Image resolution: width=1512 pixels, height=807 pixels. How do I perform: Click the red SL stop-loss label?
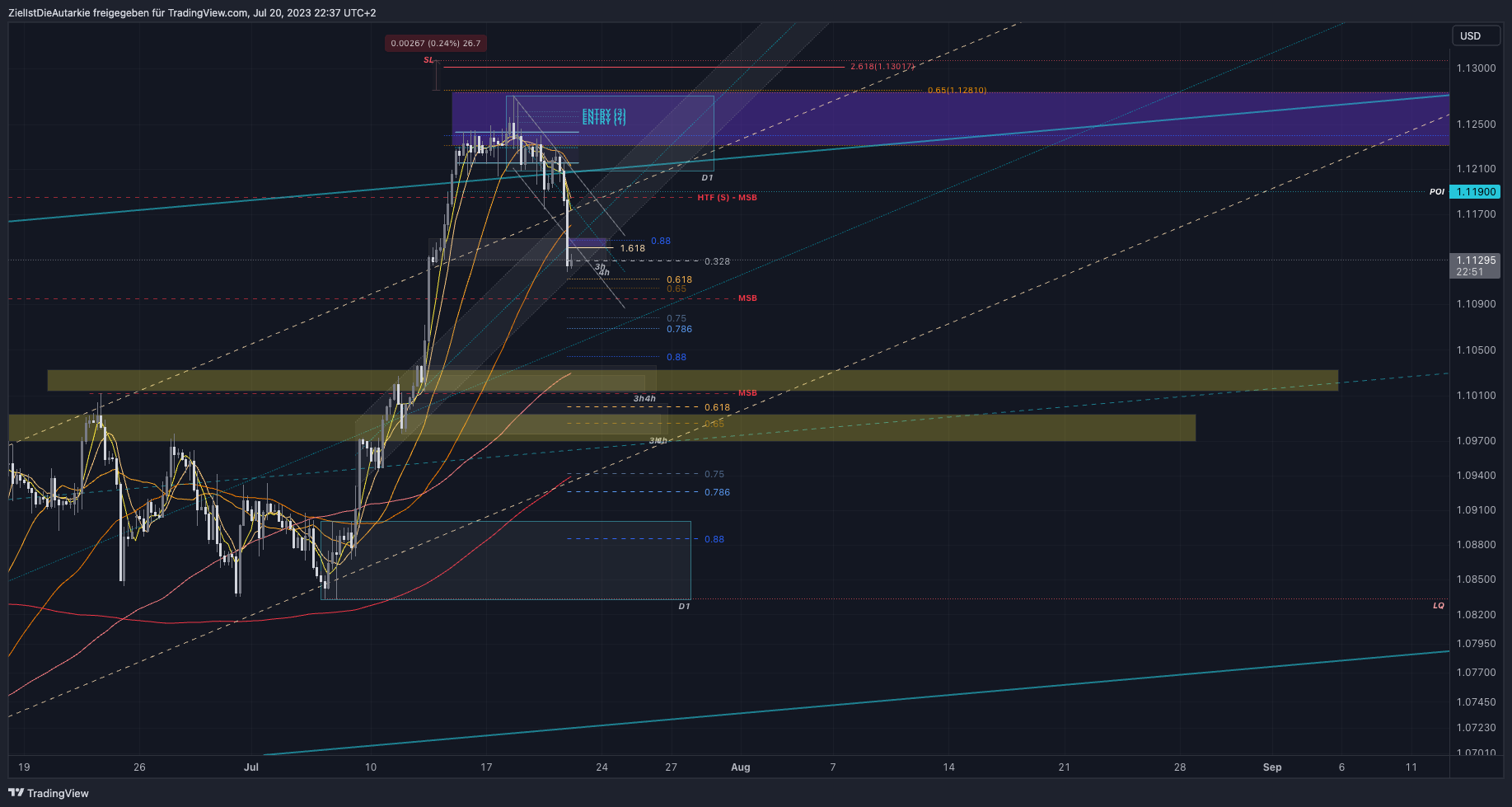[x=428, y=60]
